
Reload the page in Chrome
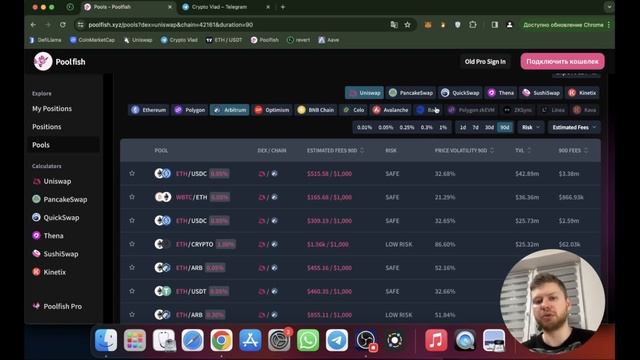tap(62, 25)
